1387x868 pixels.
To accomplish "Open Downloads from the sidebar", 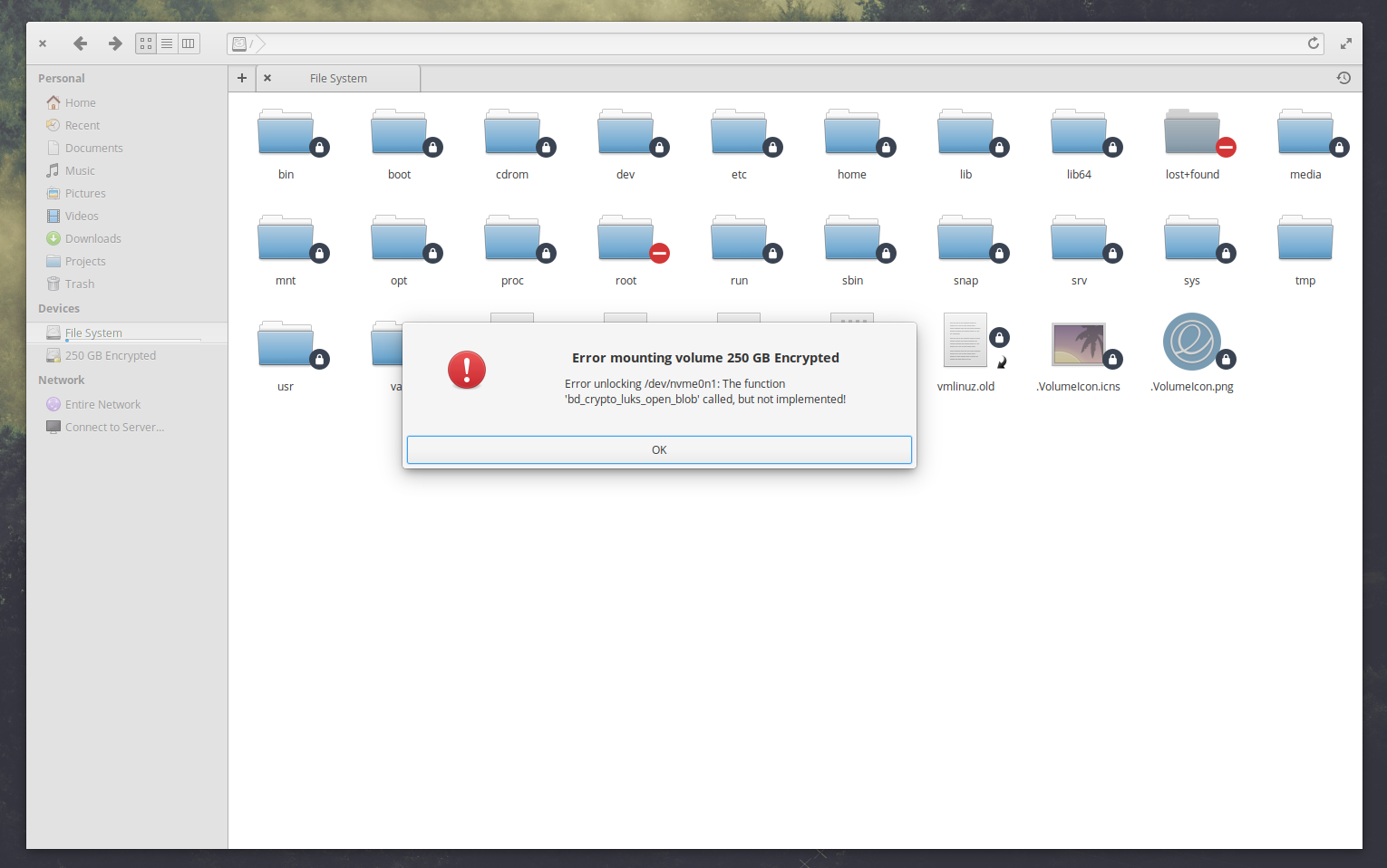I will point(92,238).
